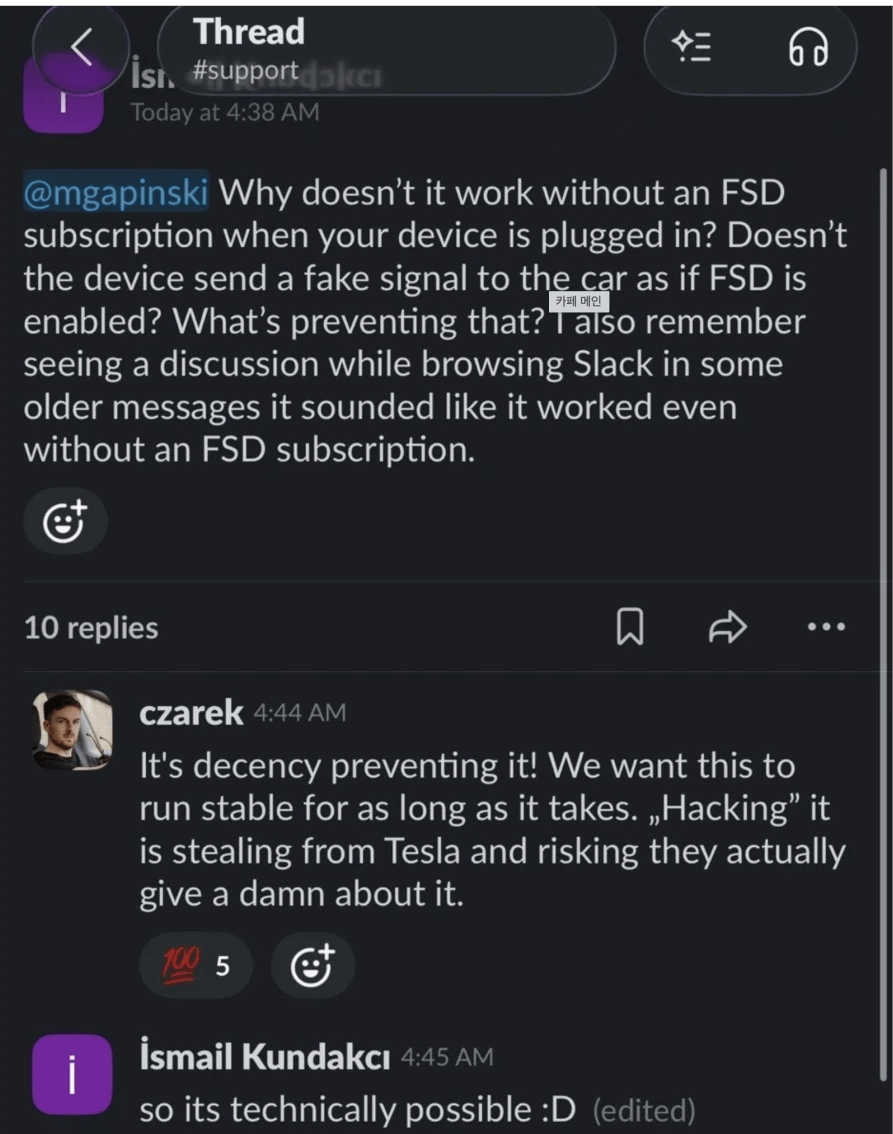893x1134 pixels.
Task: Save the thread using the bookmark icon
Action: pyautogui.click(x=630, y=627)
